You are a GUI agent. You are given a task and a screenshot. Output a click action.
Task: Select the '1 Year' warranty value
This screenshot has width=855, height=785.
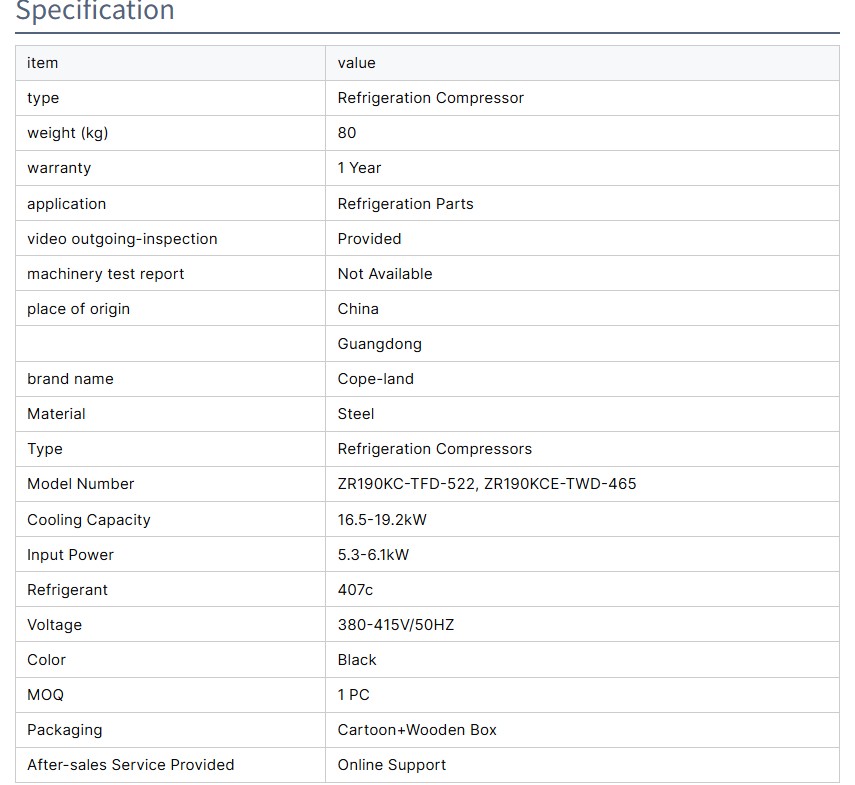(x=359, y=168)
